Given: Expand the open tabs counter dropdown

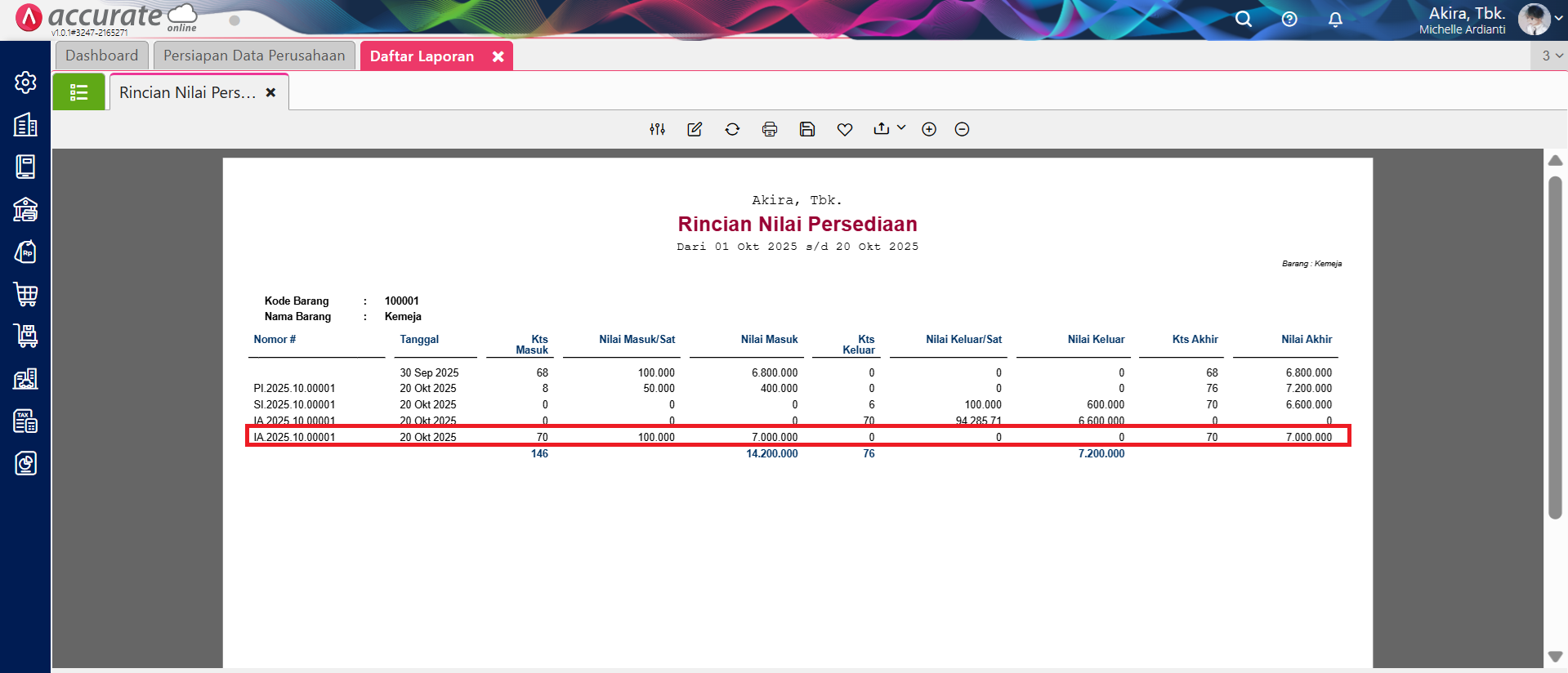Looking at the screenshot, I should (1552, 56).
